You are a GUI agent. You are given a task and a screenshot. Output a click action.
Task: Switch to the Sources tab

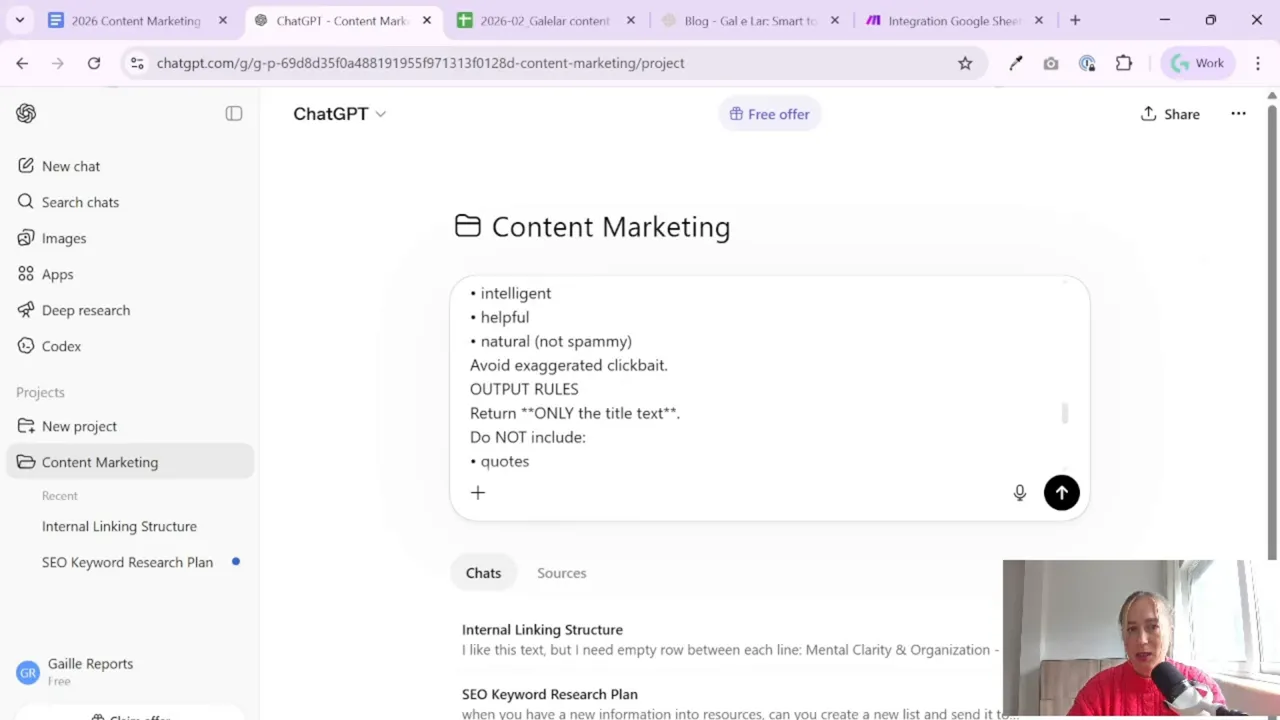click(561, 573)
